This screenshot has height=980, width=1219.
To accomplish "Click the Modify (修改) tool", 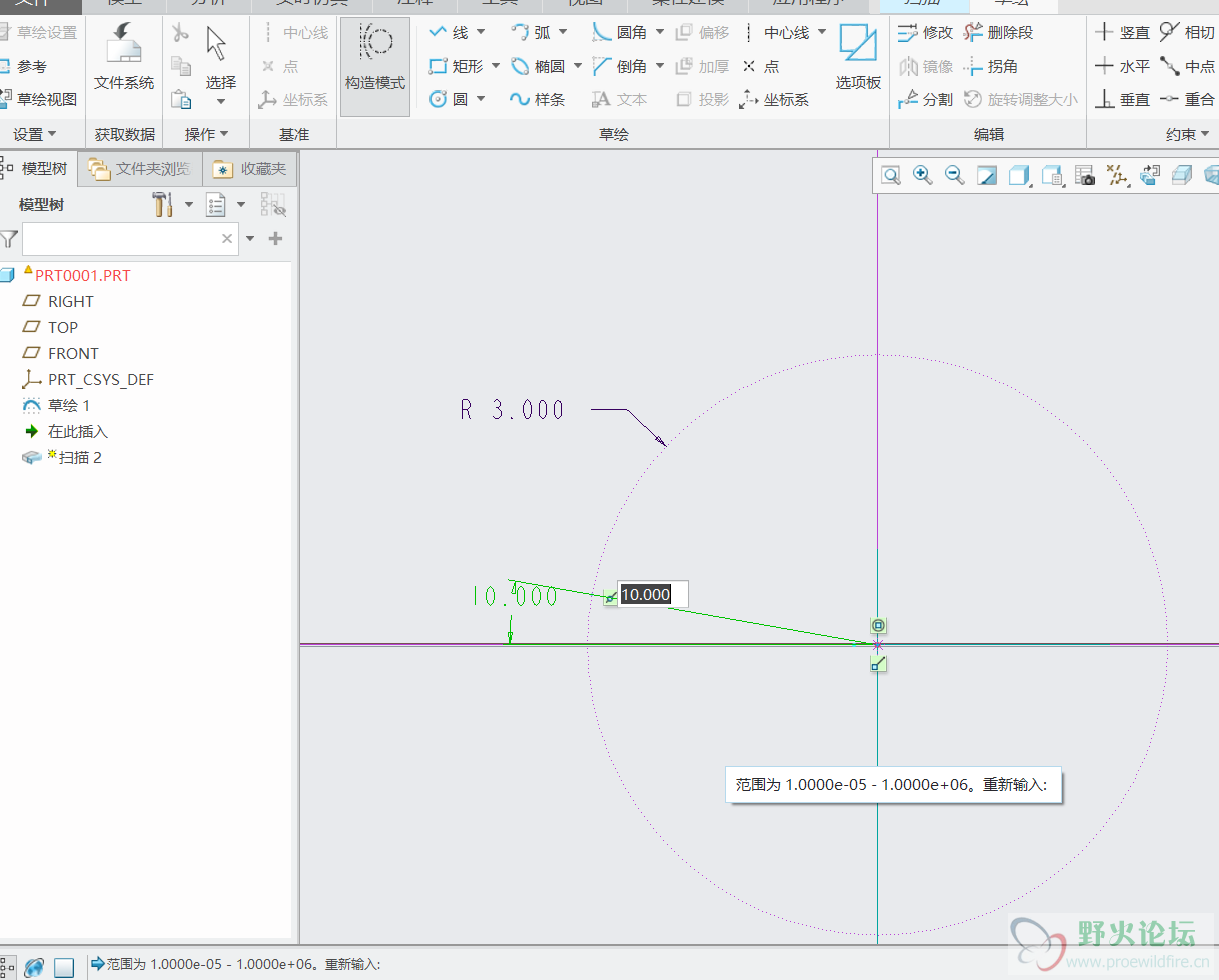I will [x=925, y=33].
